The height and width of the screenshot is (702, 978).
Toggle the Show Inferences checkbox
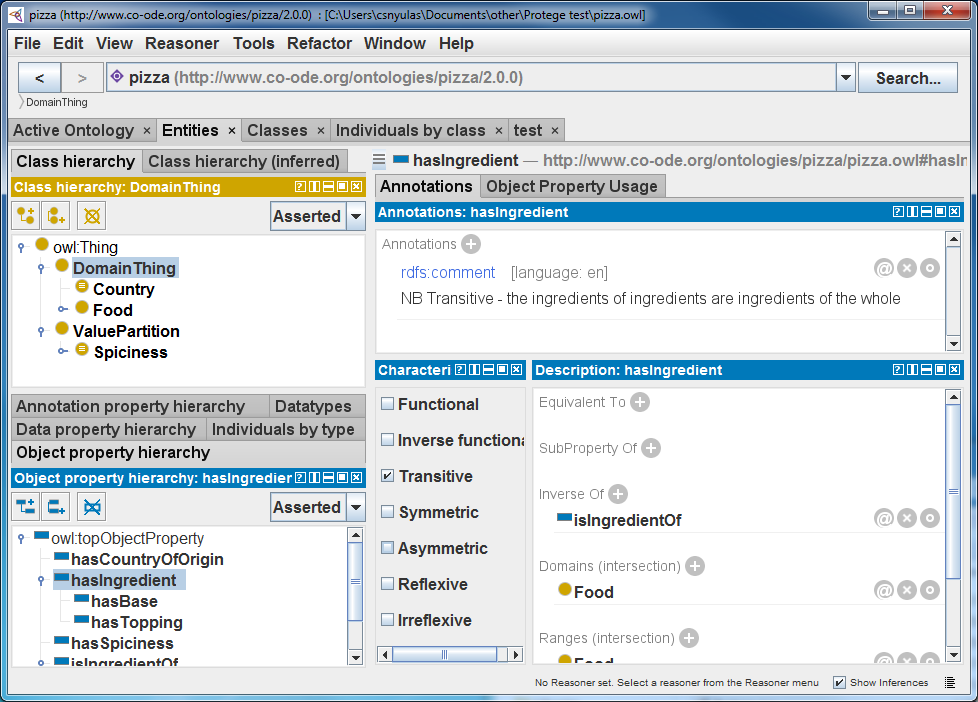tap(838, 682)
